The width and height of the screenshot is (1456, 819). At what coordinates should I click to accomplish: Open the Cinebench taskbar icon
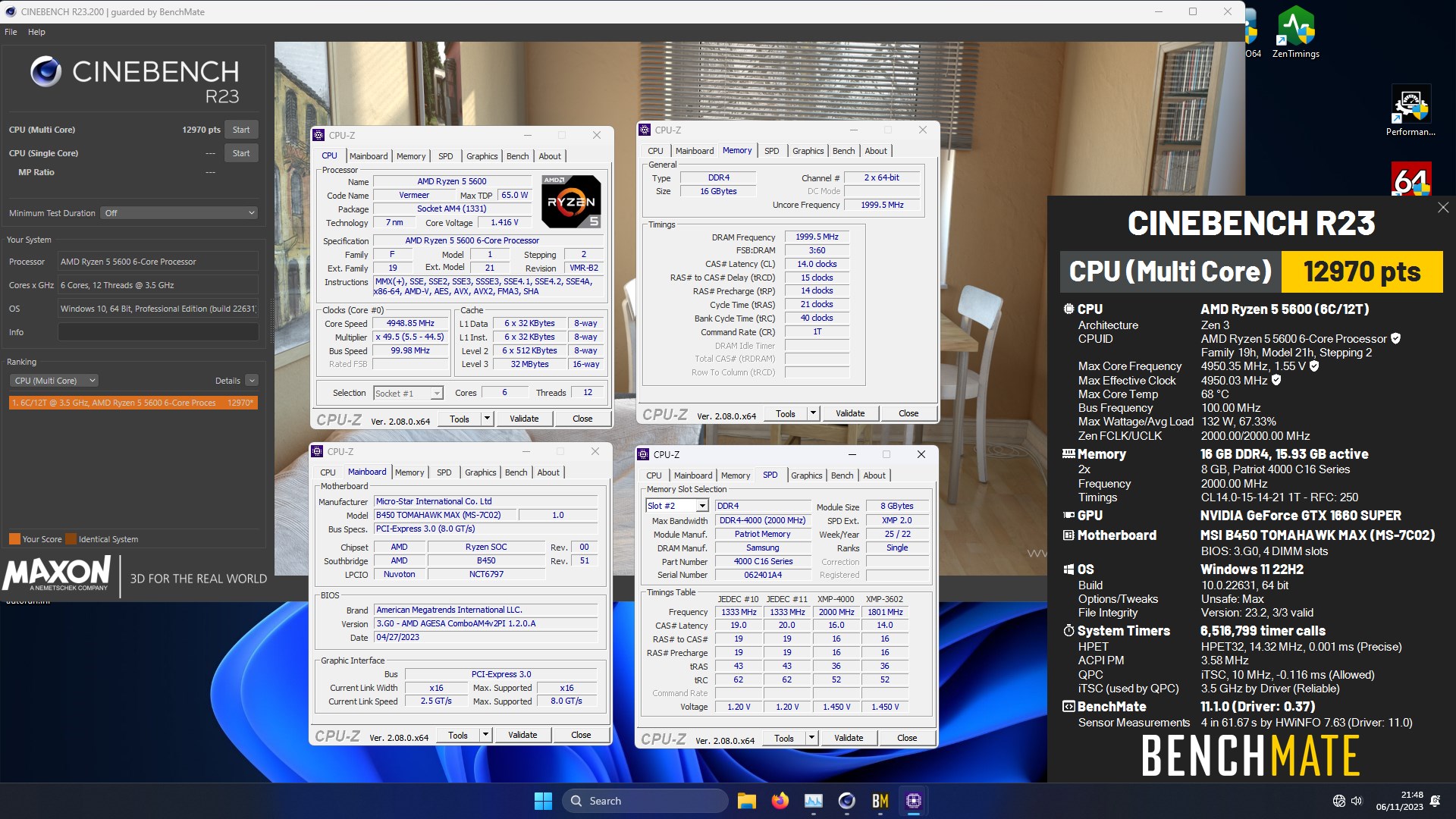pos(846,801)
